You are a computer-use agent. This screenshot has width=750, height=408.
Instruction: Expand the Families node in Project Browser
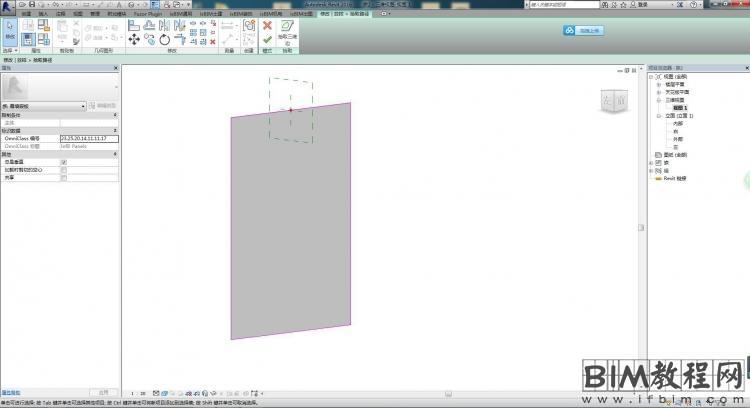(653, 162)
